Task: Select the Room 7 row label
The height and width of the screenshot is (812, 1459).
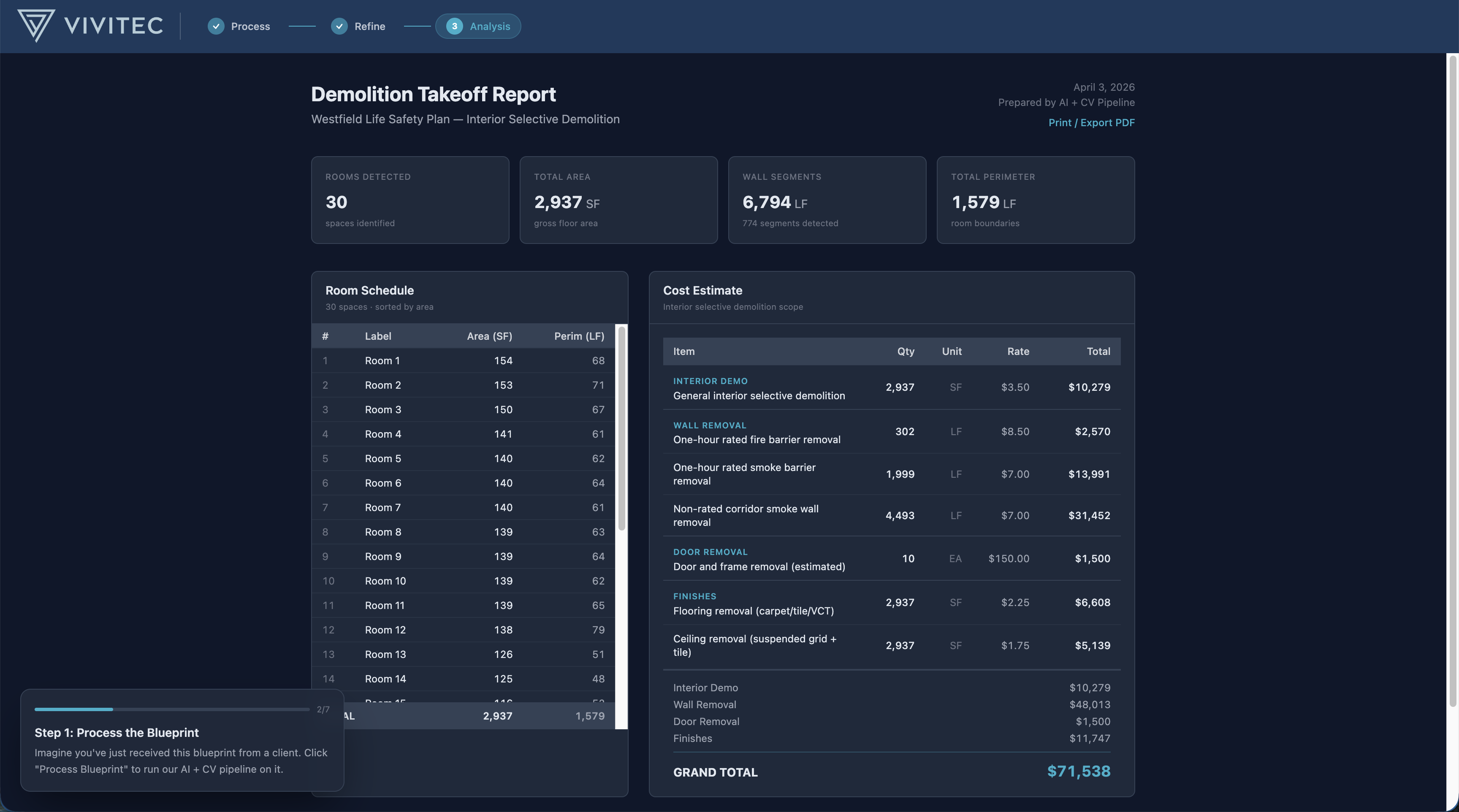Action: tap(383, 507)
